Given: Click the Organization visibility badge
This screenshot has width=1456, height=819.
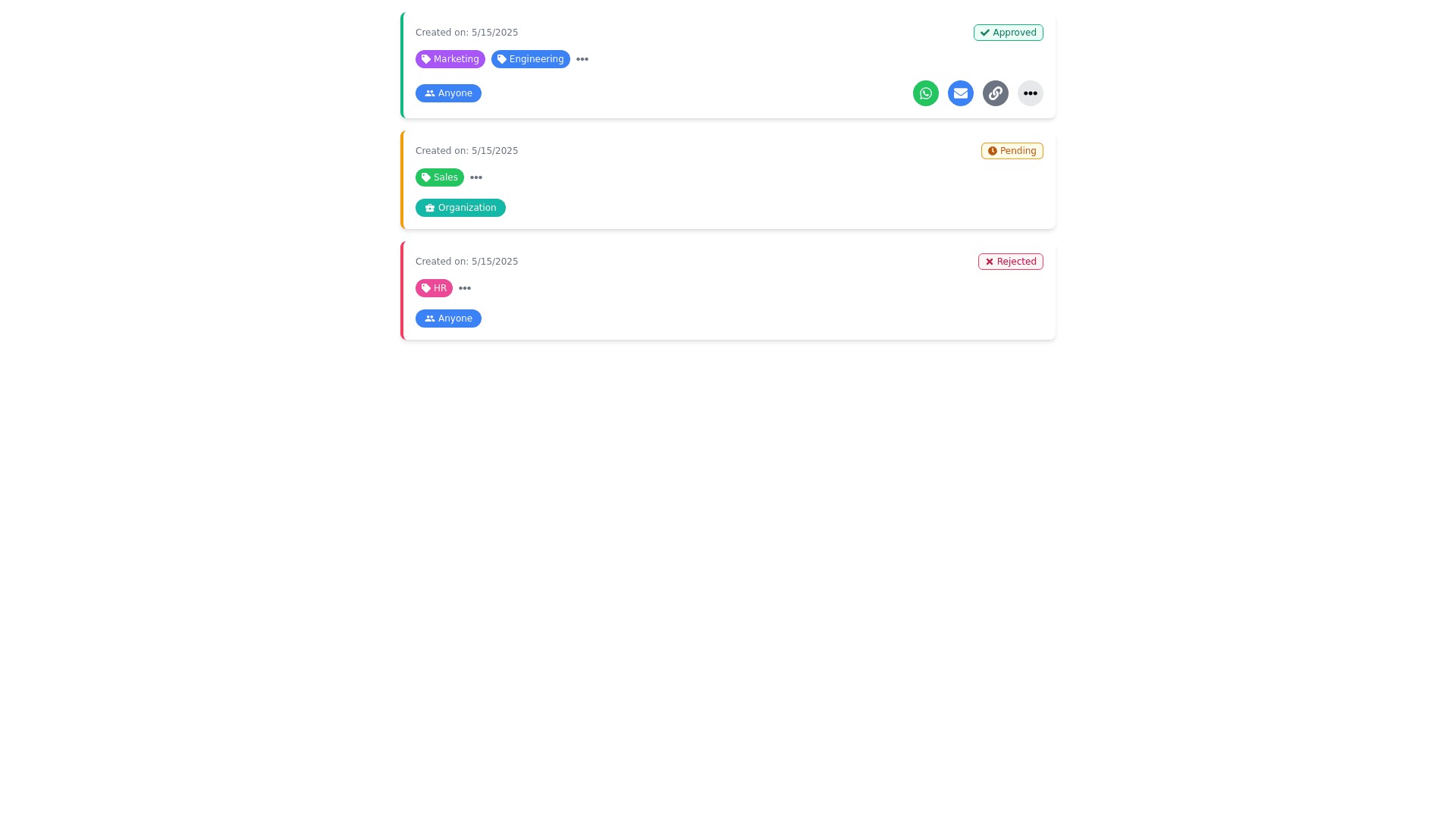Looking at the screenshot, I should 460,208.
